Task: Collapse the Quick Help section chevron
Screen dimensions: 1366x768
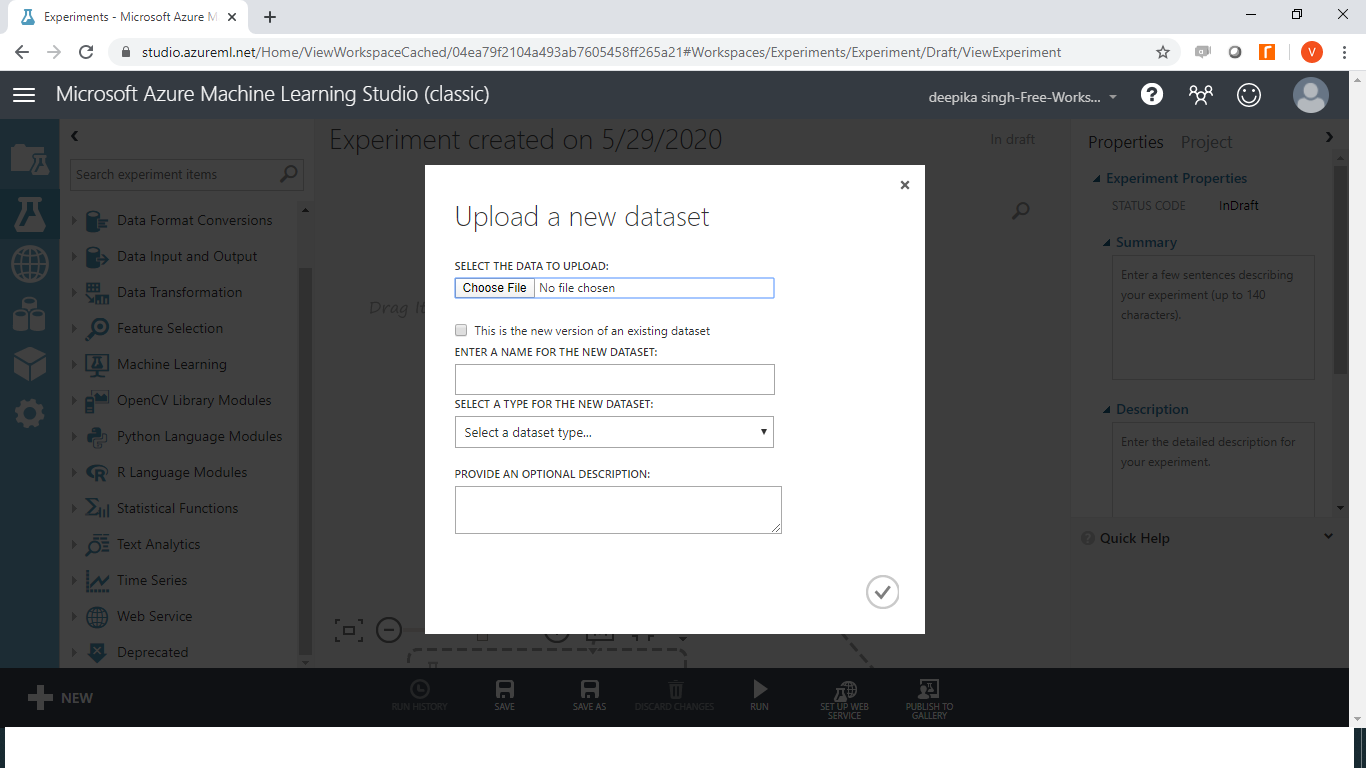Action: (1328, 537)
